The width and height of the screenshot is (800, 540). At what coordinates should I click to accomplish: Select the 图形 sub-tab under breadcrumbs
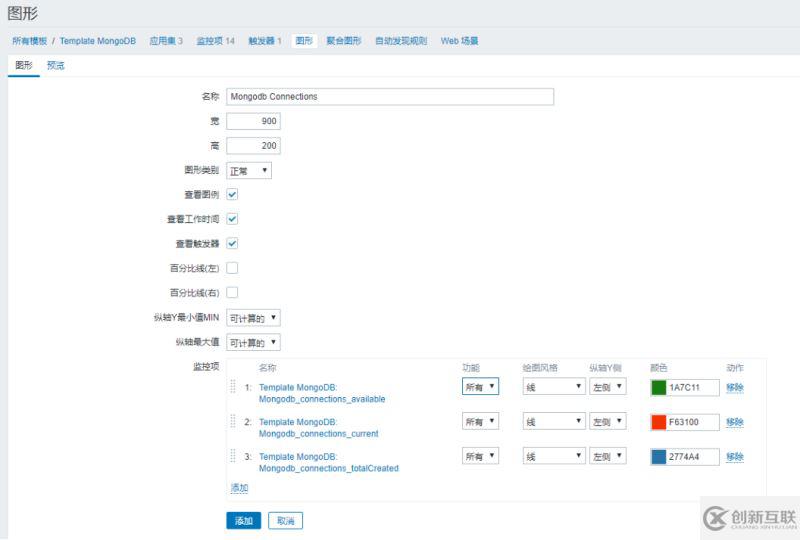23,65
